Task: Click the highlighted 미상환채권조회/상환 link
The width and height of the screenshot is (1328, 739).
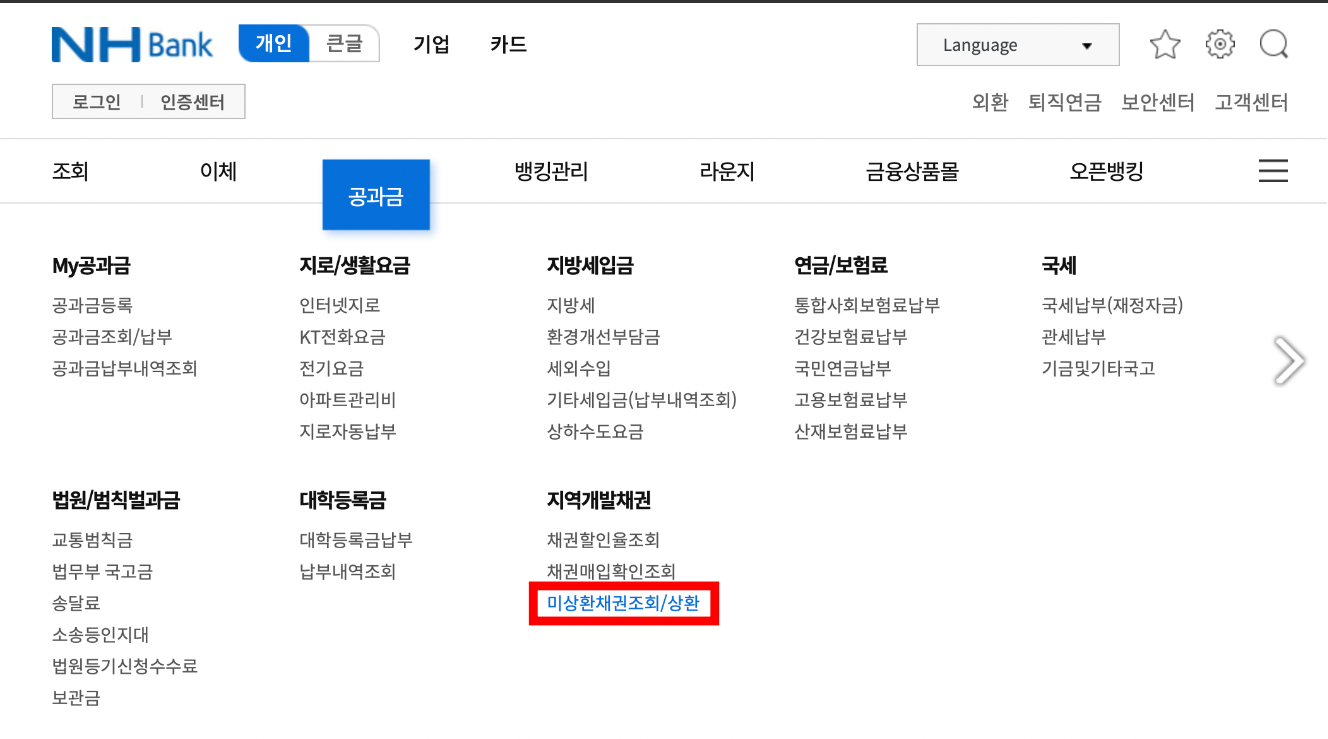Action: coord(623,603)
